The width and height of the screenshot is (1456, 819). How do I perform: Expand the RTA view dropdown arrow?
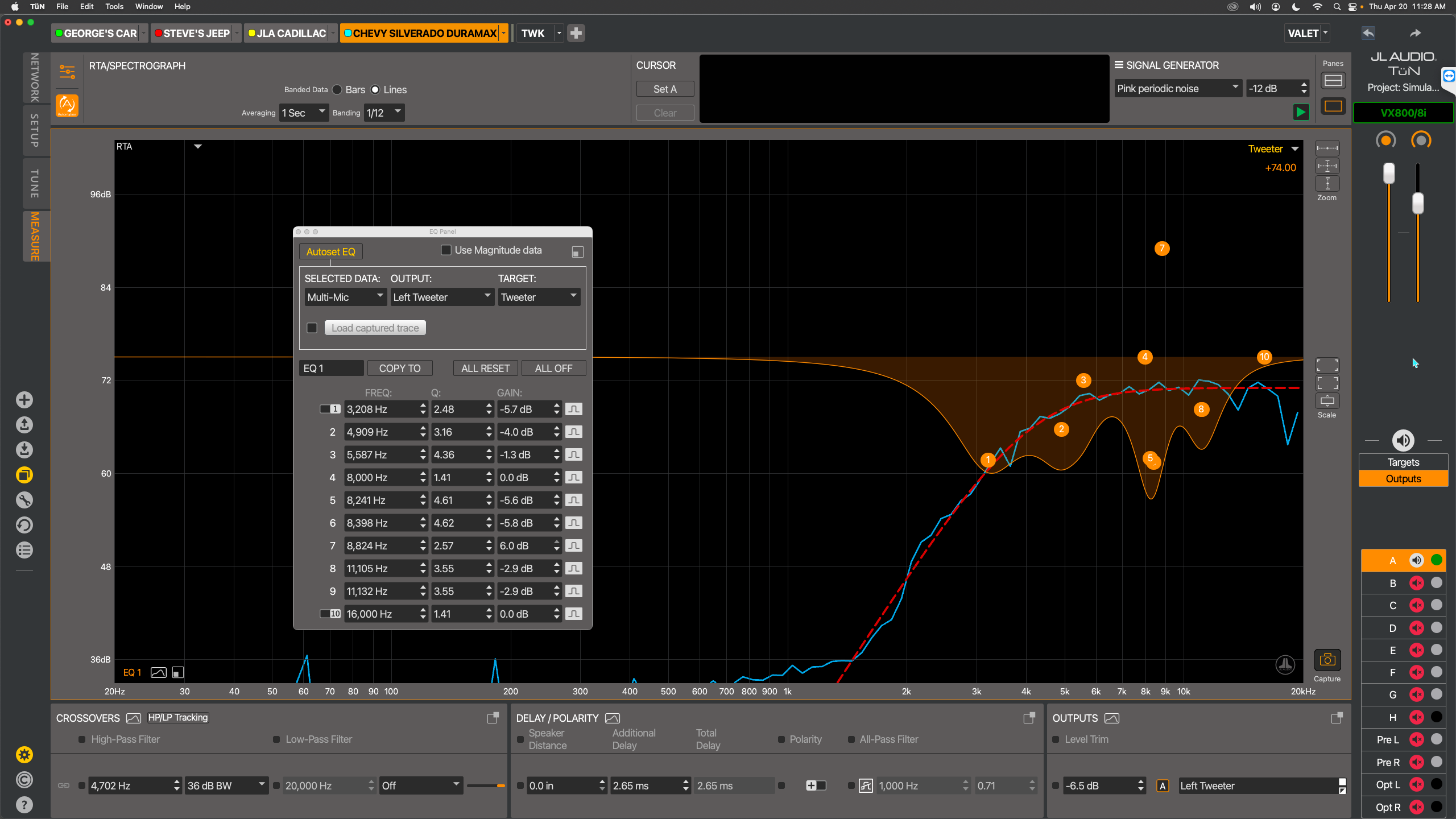197,147
